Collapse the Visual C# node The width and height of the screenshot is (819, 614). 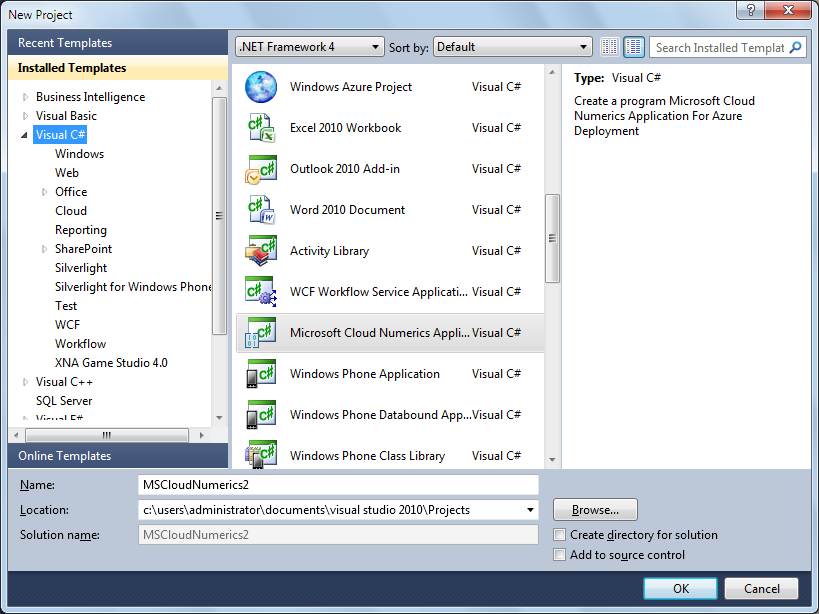pyautogui.click(x=25, y=135)
